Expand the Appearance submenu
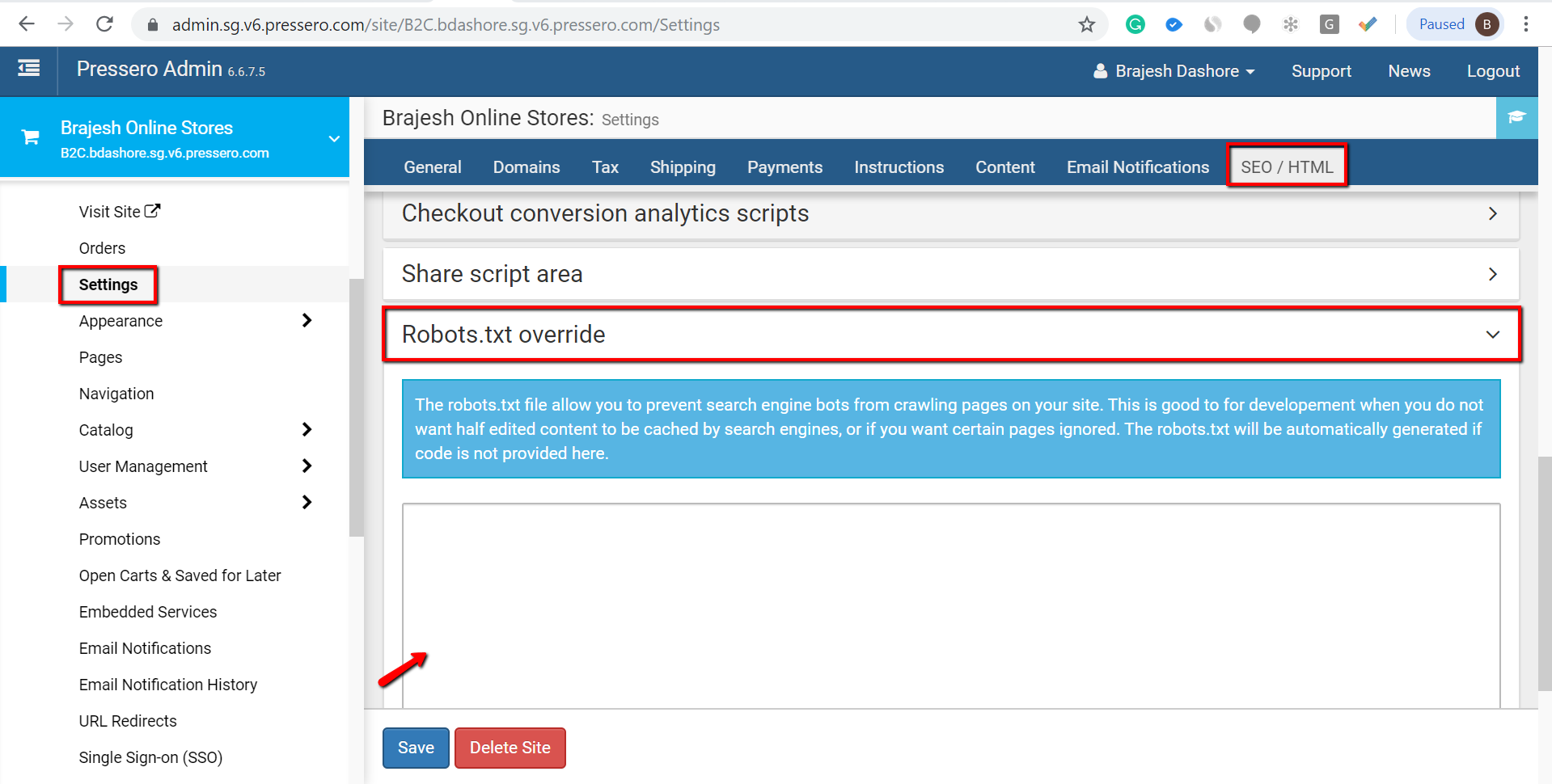Image resolution: width=1552 pixels, height=784 pixels. [x=307, y=320]
